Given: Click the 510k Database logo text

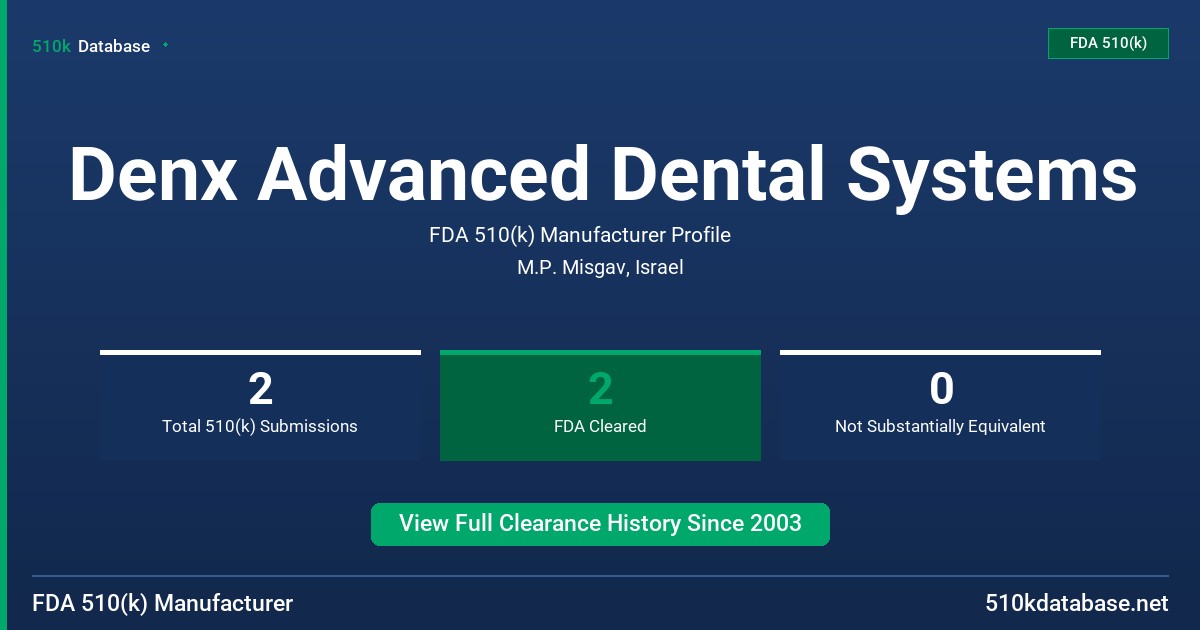Looking at the screenshot, I should [91, 46].
